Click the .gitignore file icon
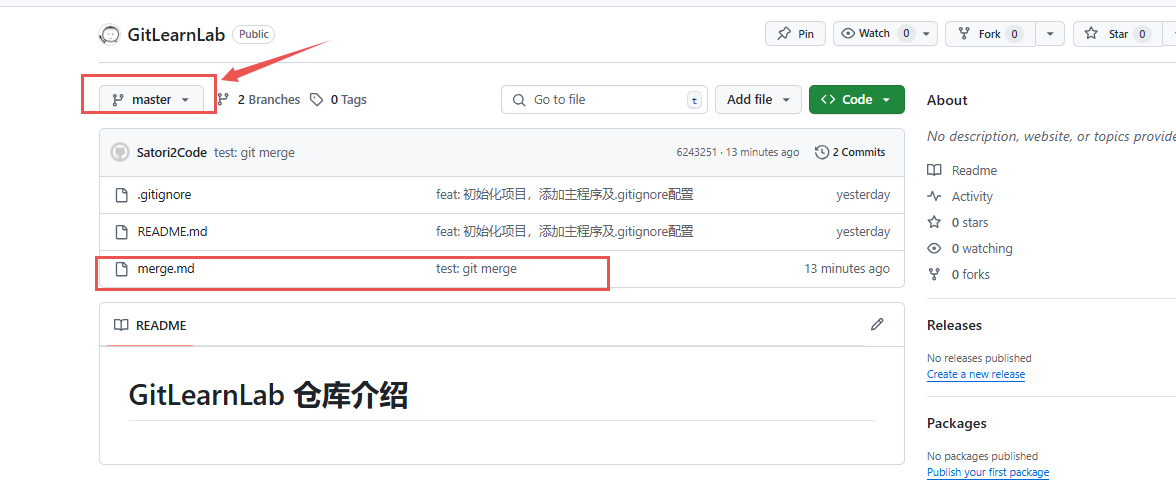This screenshot has height=504, width=1176. 122,195
